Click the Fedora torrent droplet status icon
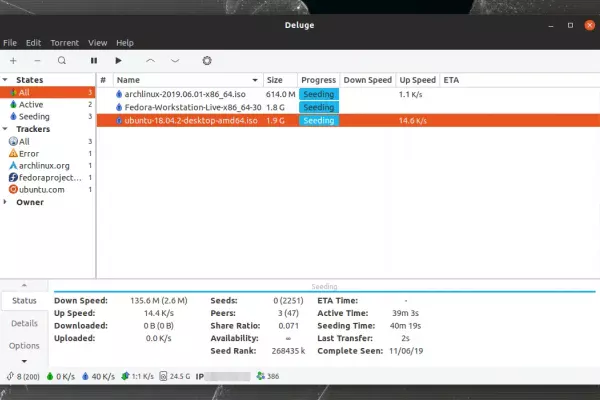 click(x=119, y=107)
